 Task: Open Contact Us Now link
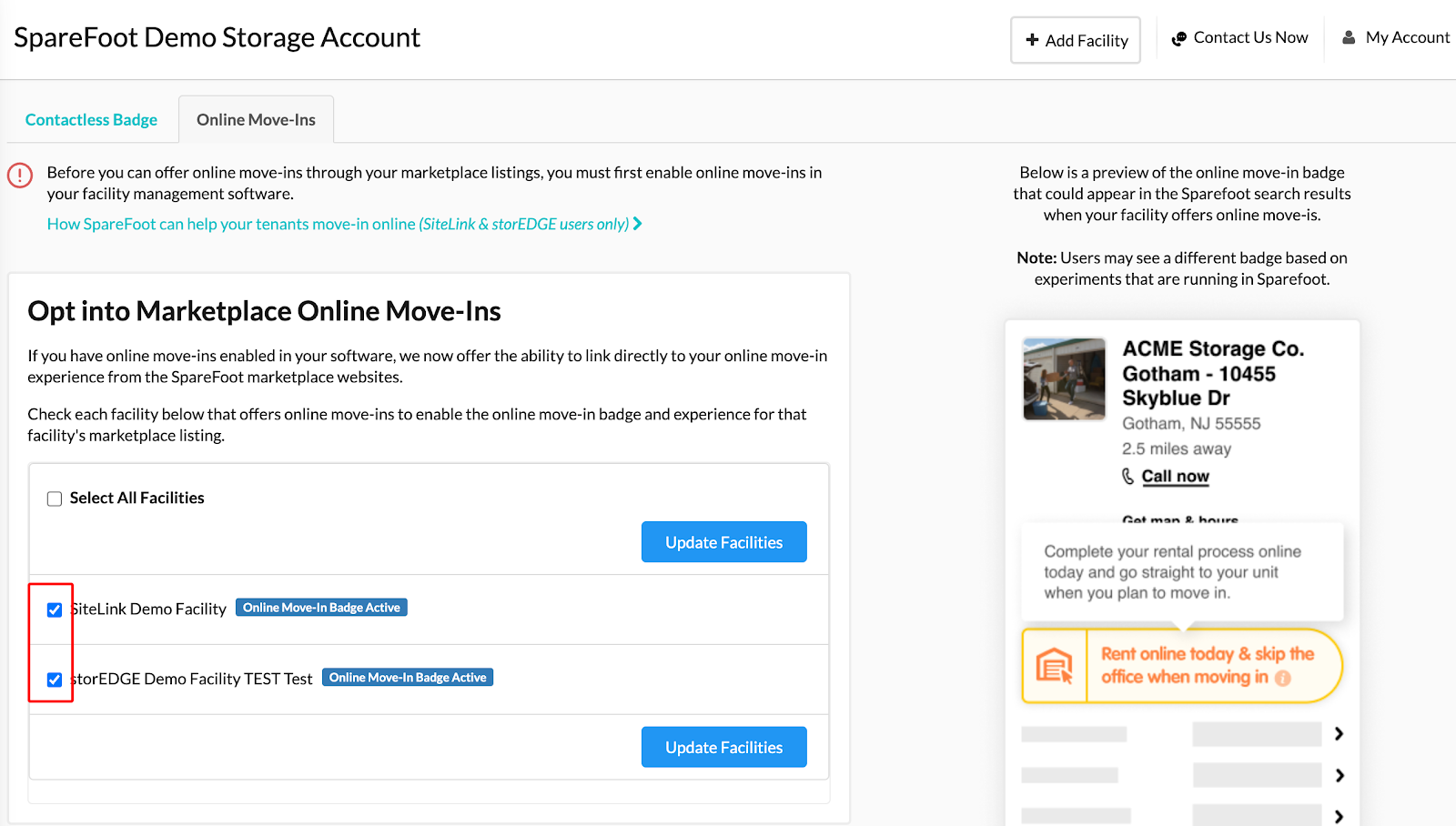(1239, 38)
